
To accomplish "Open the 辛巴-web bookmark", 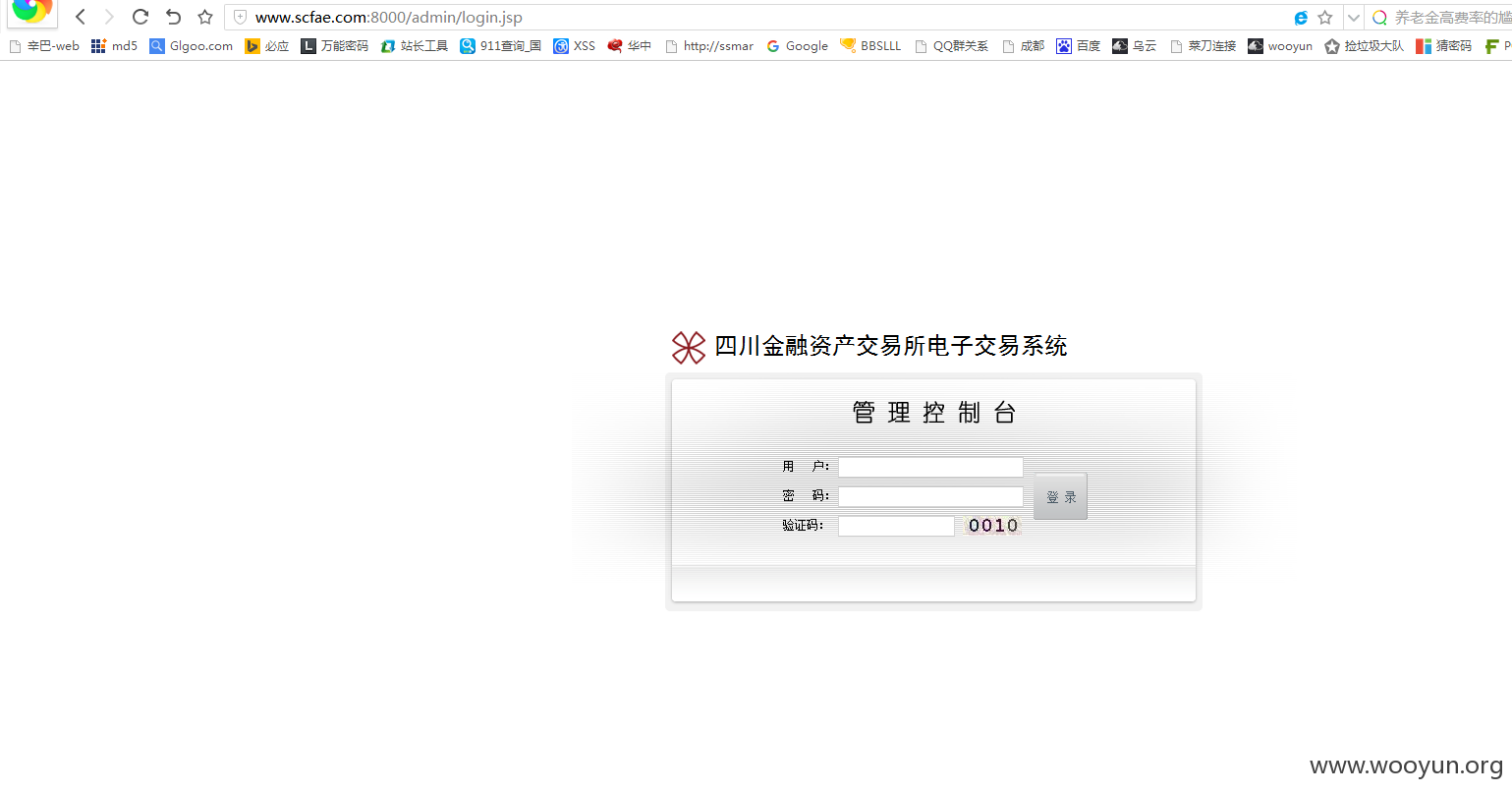I will [x=44, y=46].
